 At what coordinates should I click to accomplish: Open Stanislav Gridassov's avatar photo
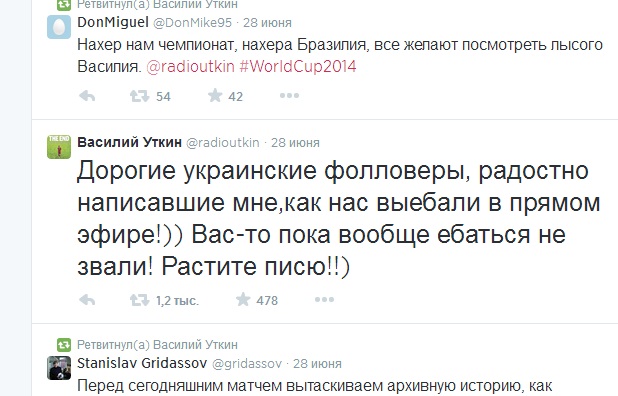pyautogui.click(x=59, y=368)
